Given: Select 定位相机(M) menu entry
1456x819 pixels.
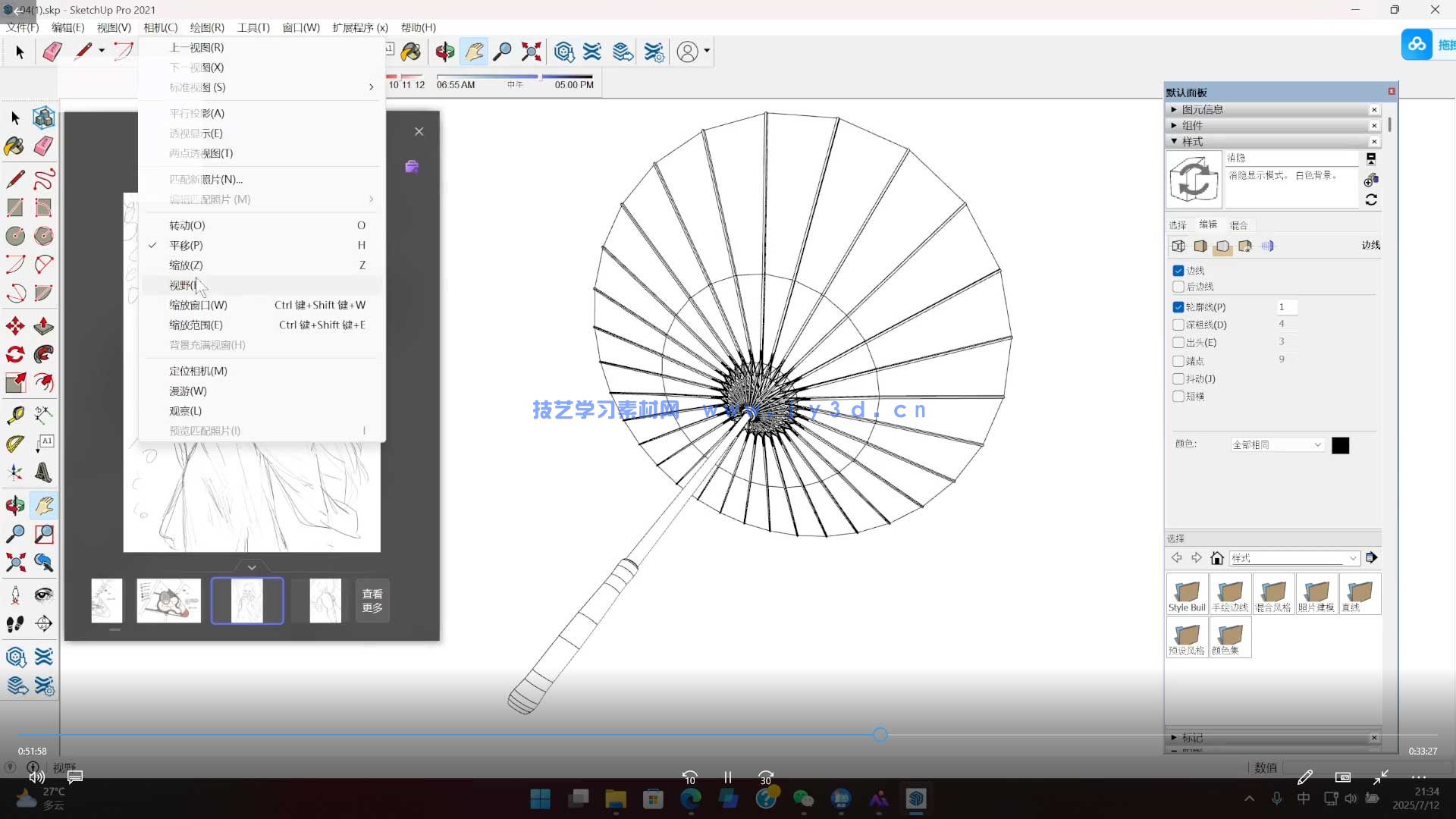Looking at the screenshot, I should click(198, 371).
